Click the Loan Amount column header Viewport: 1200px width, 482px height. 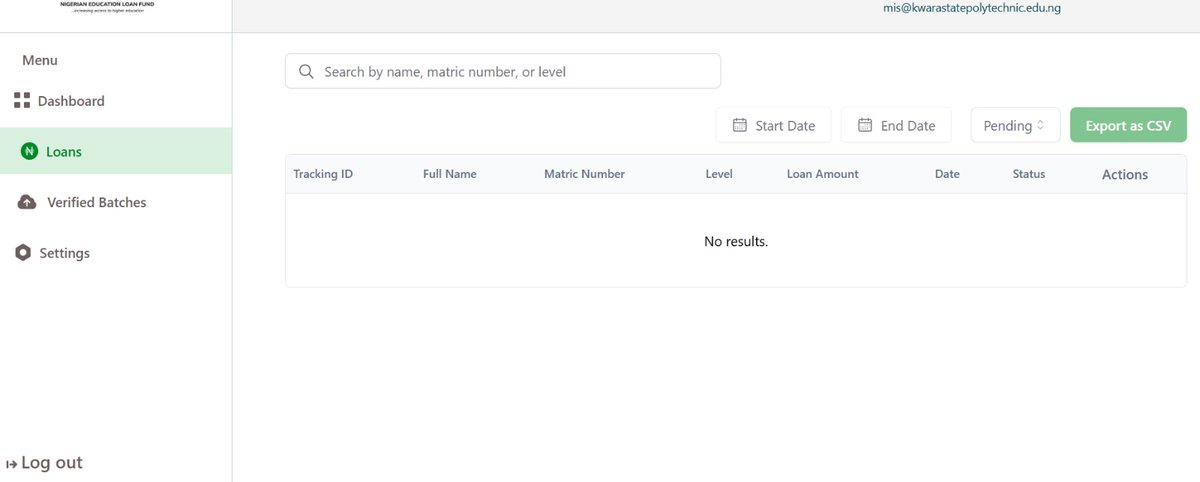pyautogui.click(x=822, y=174)
